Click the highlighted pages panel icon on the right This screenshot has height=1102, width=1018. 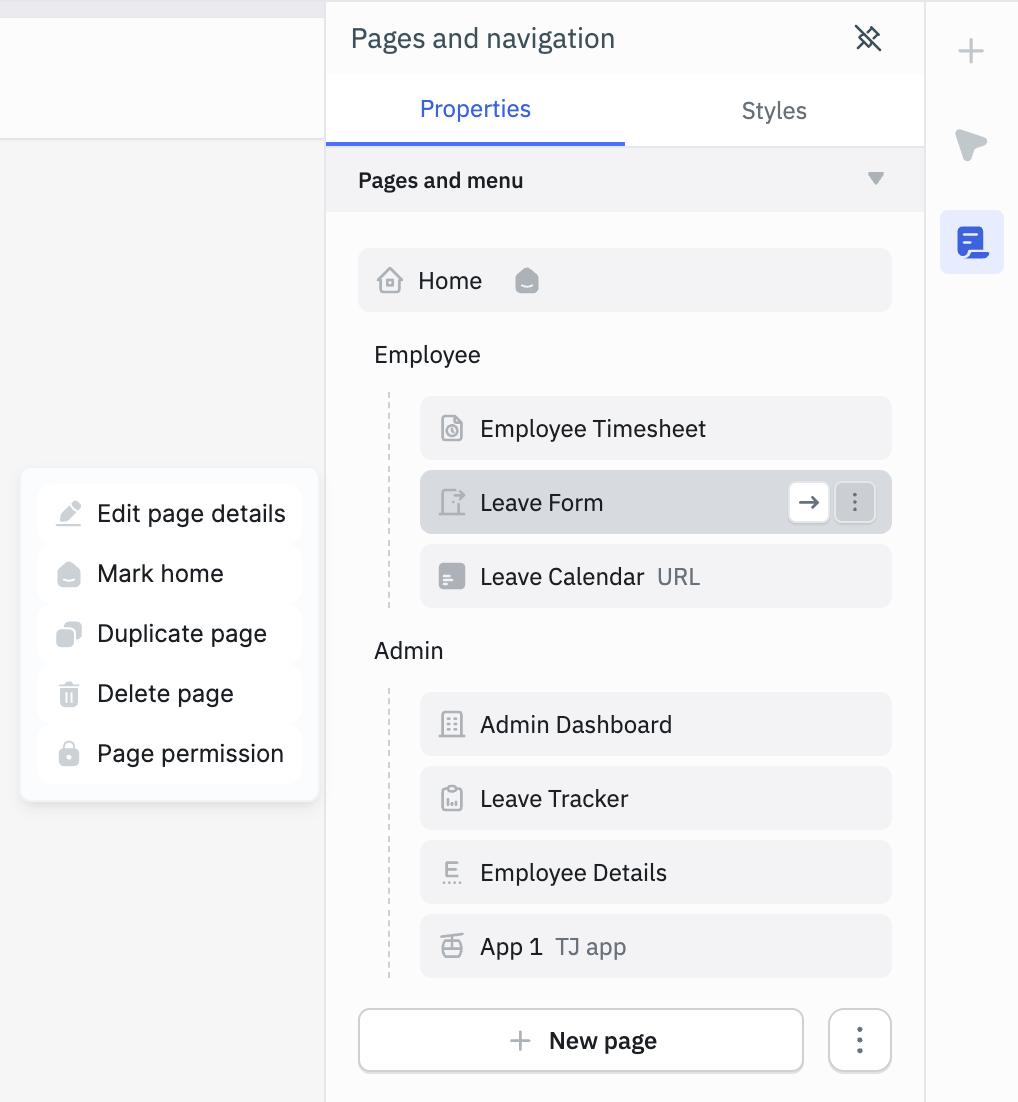click(x=970, y=241)
